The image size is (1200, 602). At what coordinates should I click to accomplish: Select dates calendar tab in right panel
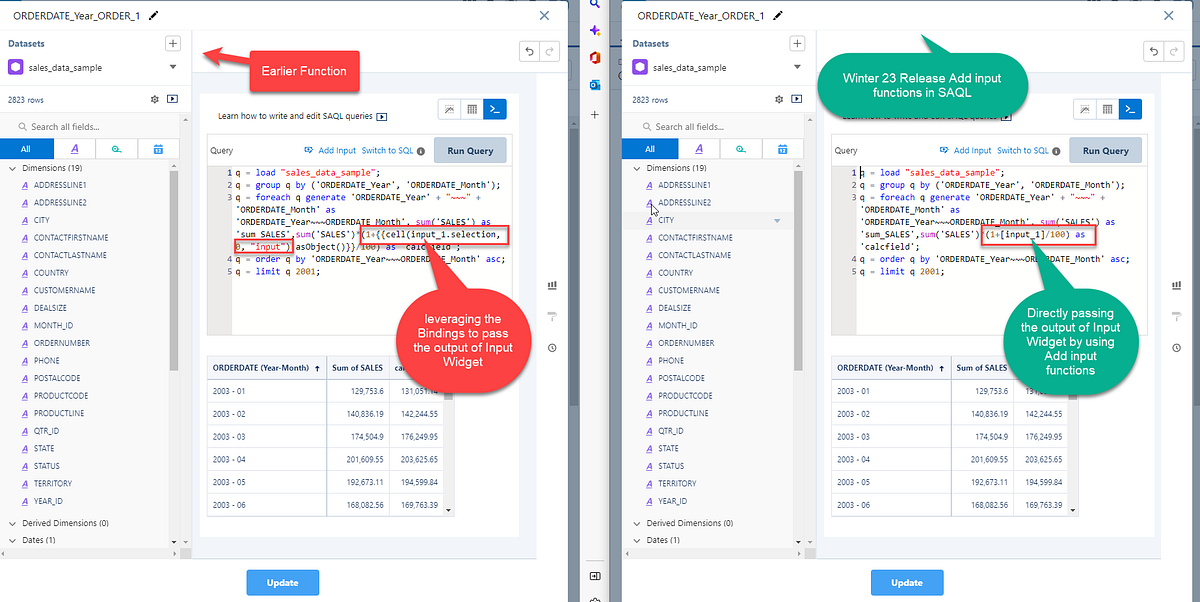click(x=783, y=149)
